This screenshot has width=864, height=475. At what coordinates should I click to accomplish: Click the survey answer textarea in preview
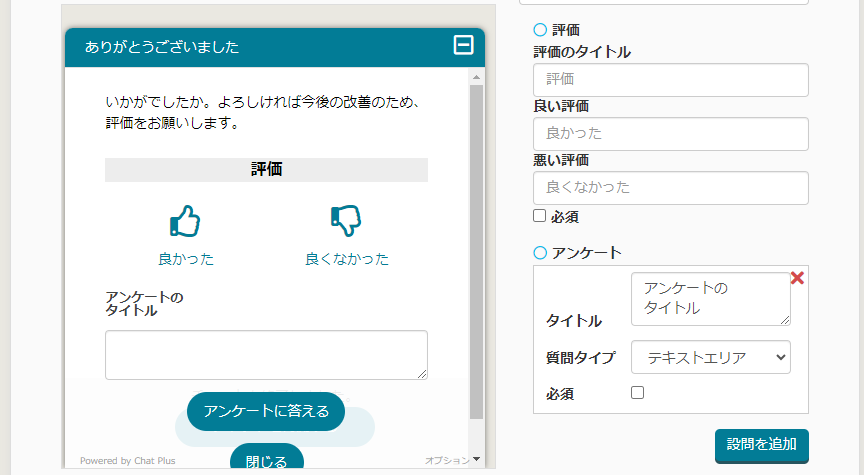pyautogui.click(x=266, y=355)
